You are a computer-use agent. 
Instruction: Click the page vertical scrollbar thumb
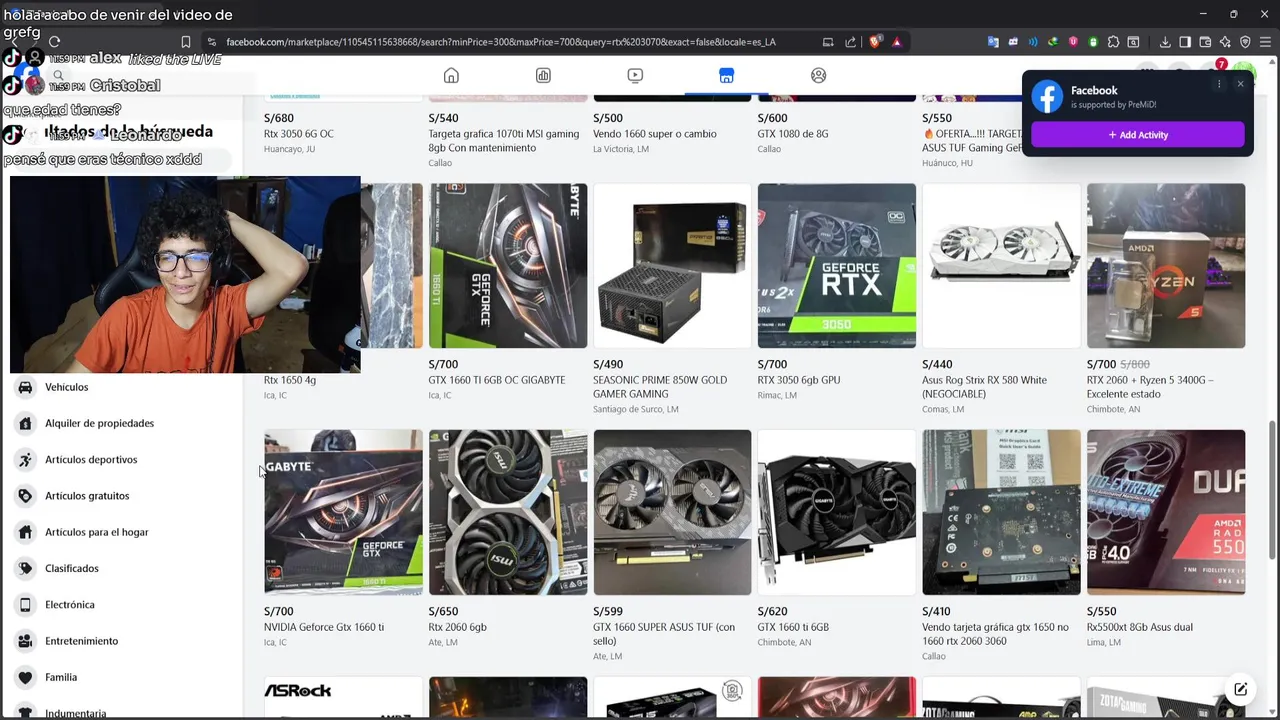tap(1272, 490)
